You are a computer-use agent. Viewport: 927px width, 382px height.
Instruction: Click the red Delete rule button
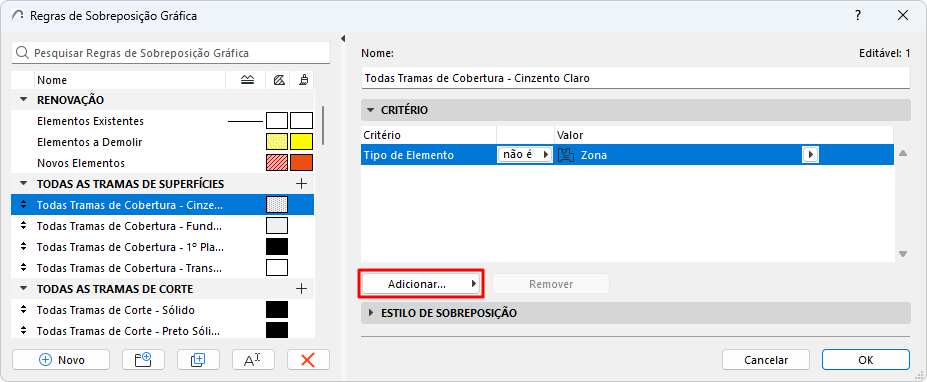click(308, 360)
